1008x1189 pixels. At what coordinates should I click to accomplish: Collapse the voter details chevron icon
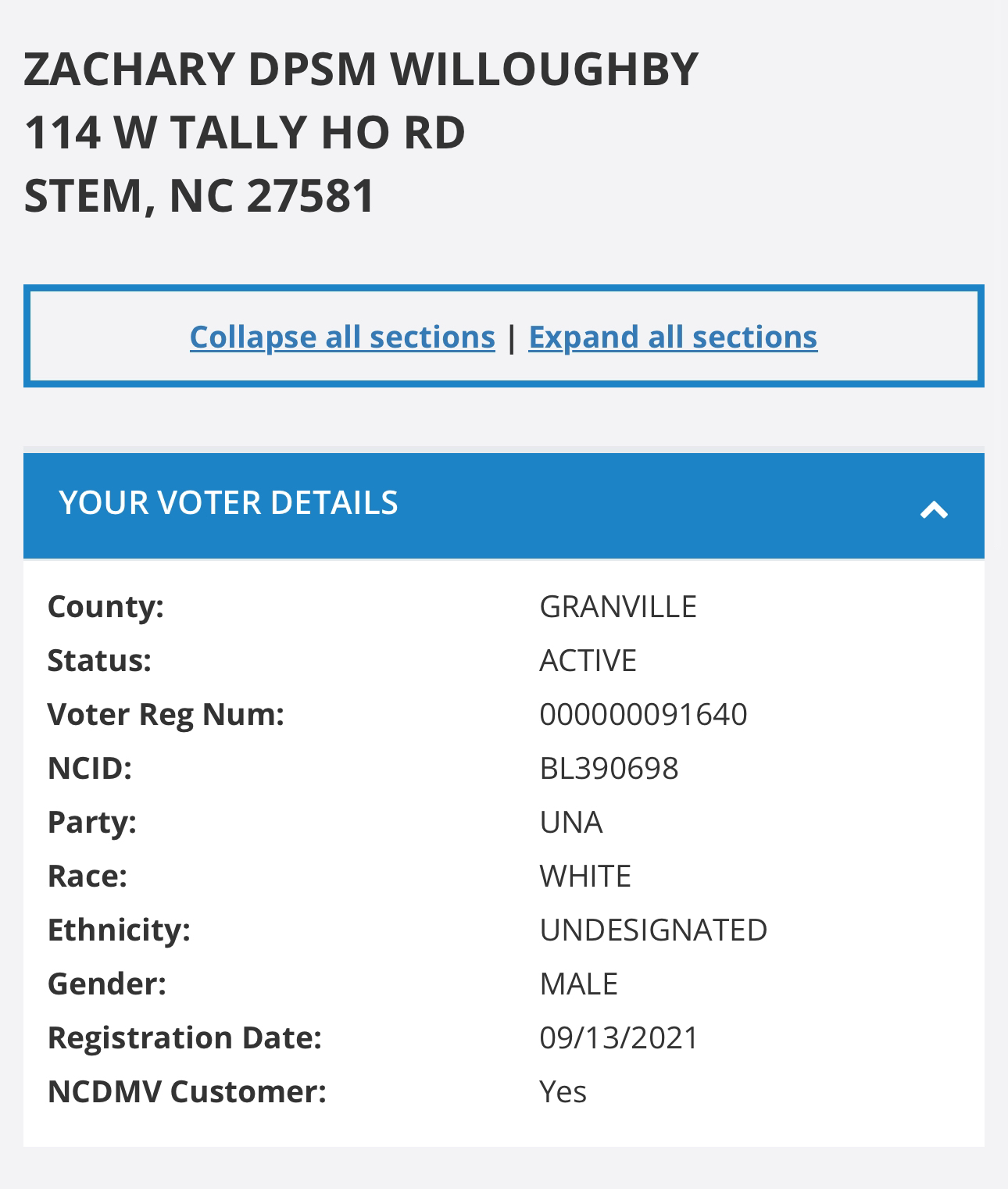point(934,510)
